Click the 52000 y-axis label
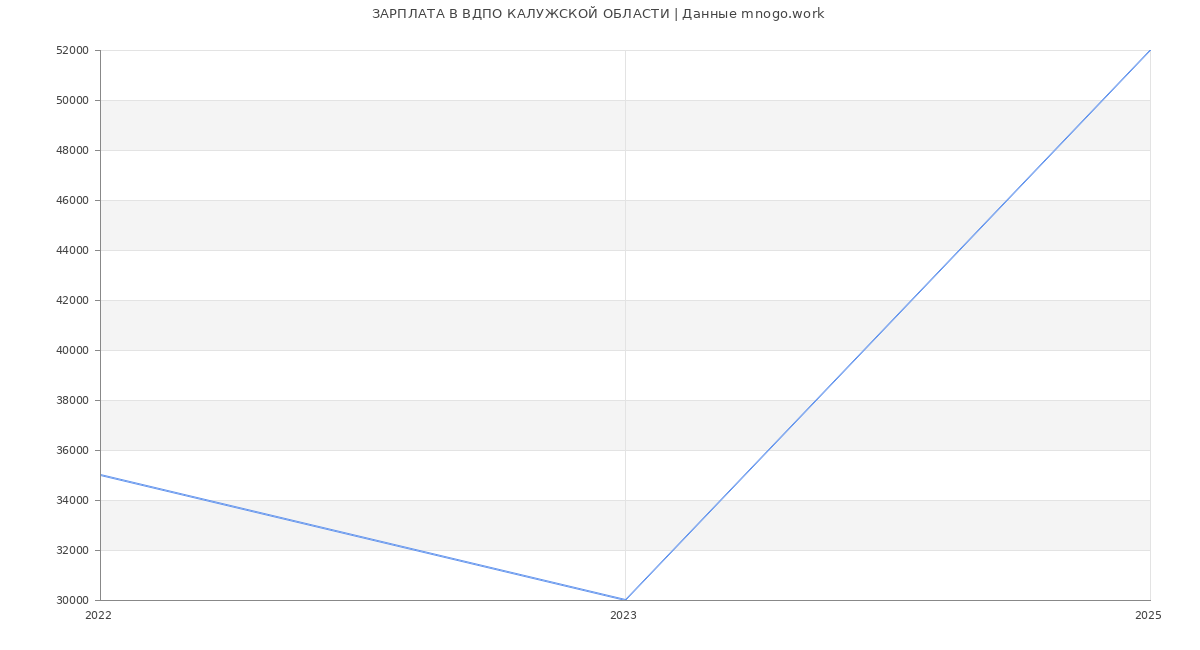Viewport: 1200px width, 650px height. click(x=73, y=51)
